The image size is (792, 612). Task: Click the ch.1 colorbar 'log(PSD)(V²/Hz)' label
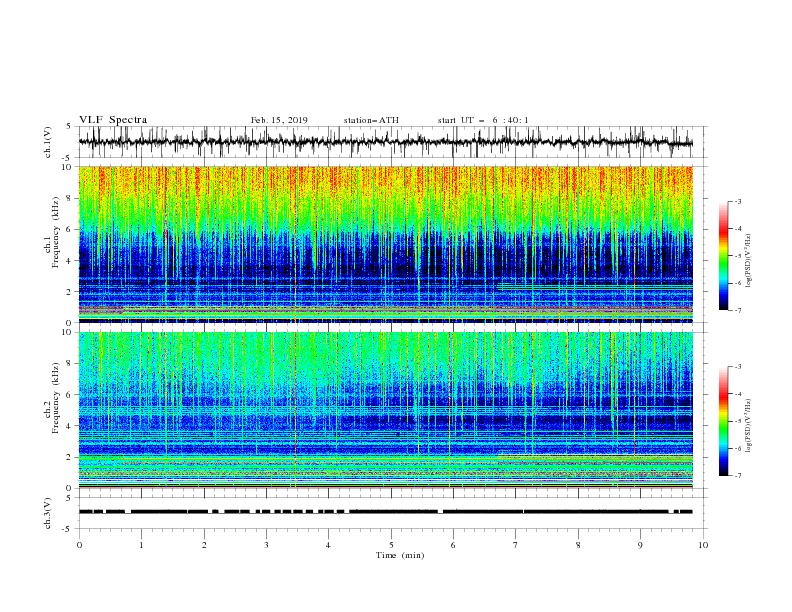[749, 261]
